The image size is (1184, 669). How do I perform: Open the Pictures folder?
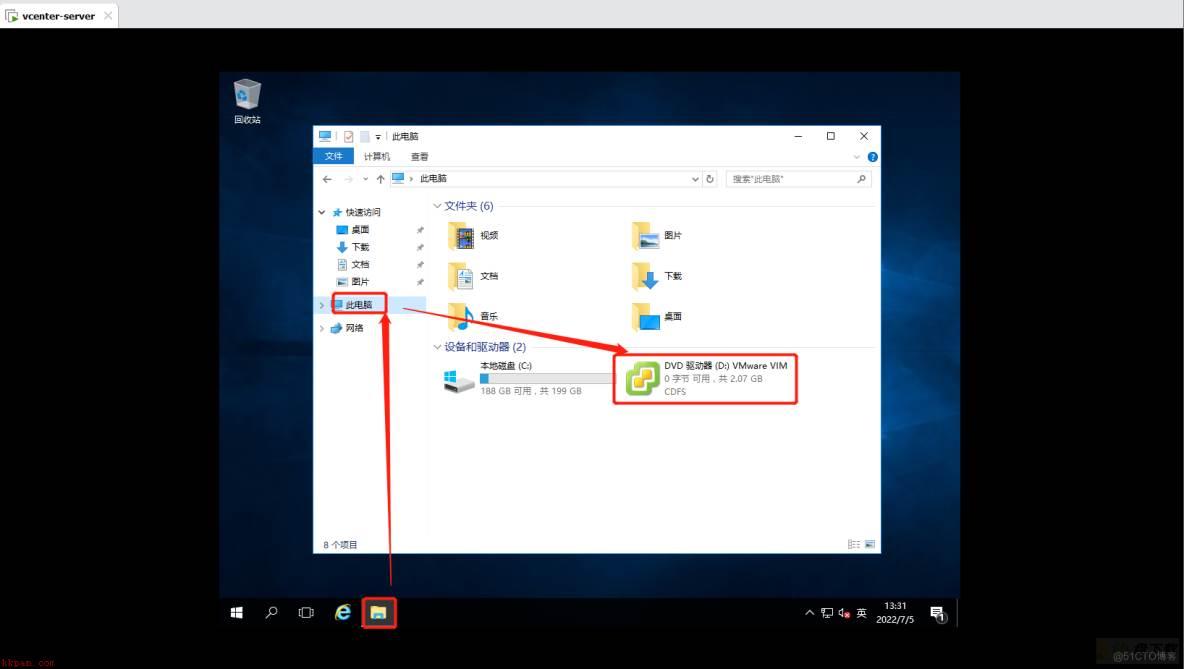coord(657,236)
